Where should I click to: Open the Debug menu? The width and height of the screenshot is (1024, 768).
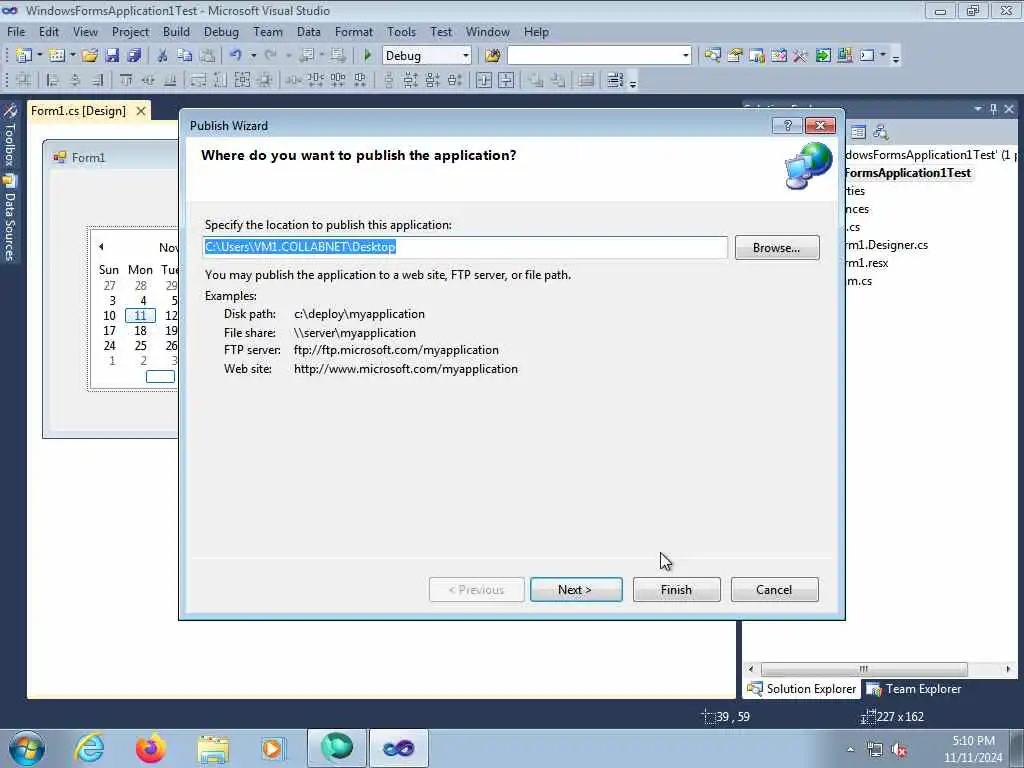click(221, 32)
